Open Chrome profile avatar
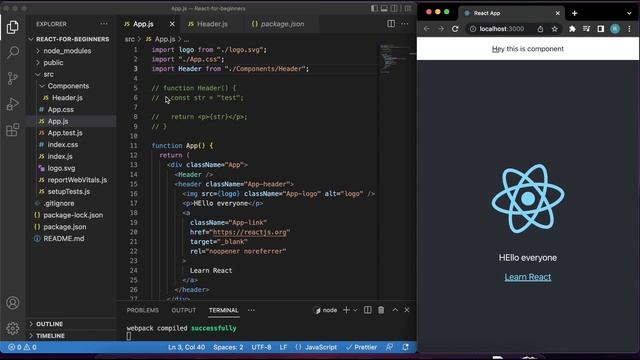Image resolution: width=640 pixels, height=360 pixels. 615,29
